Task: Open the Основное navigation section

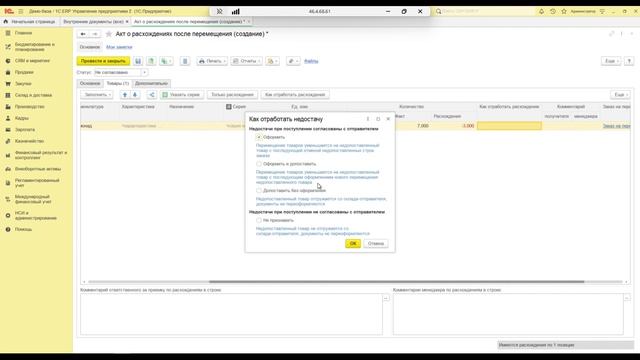Action: 89,47
